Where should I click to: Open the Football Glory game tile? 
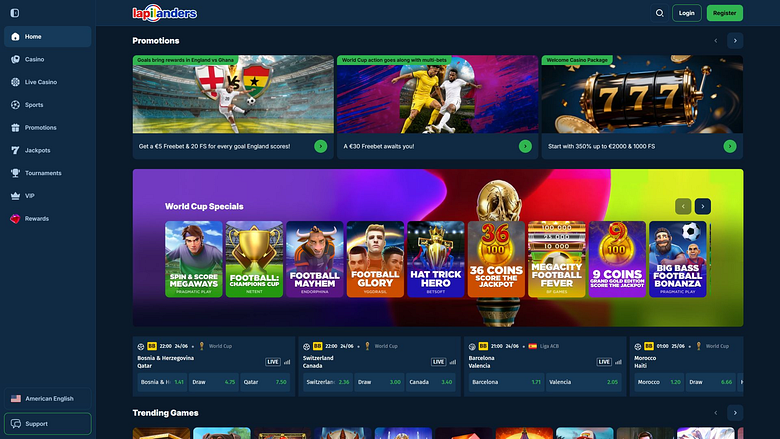pyautogui.click(x=375, y=259)
